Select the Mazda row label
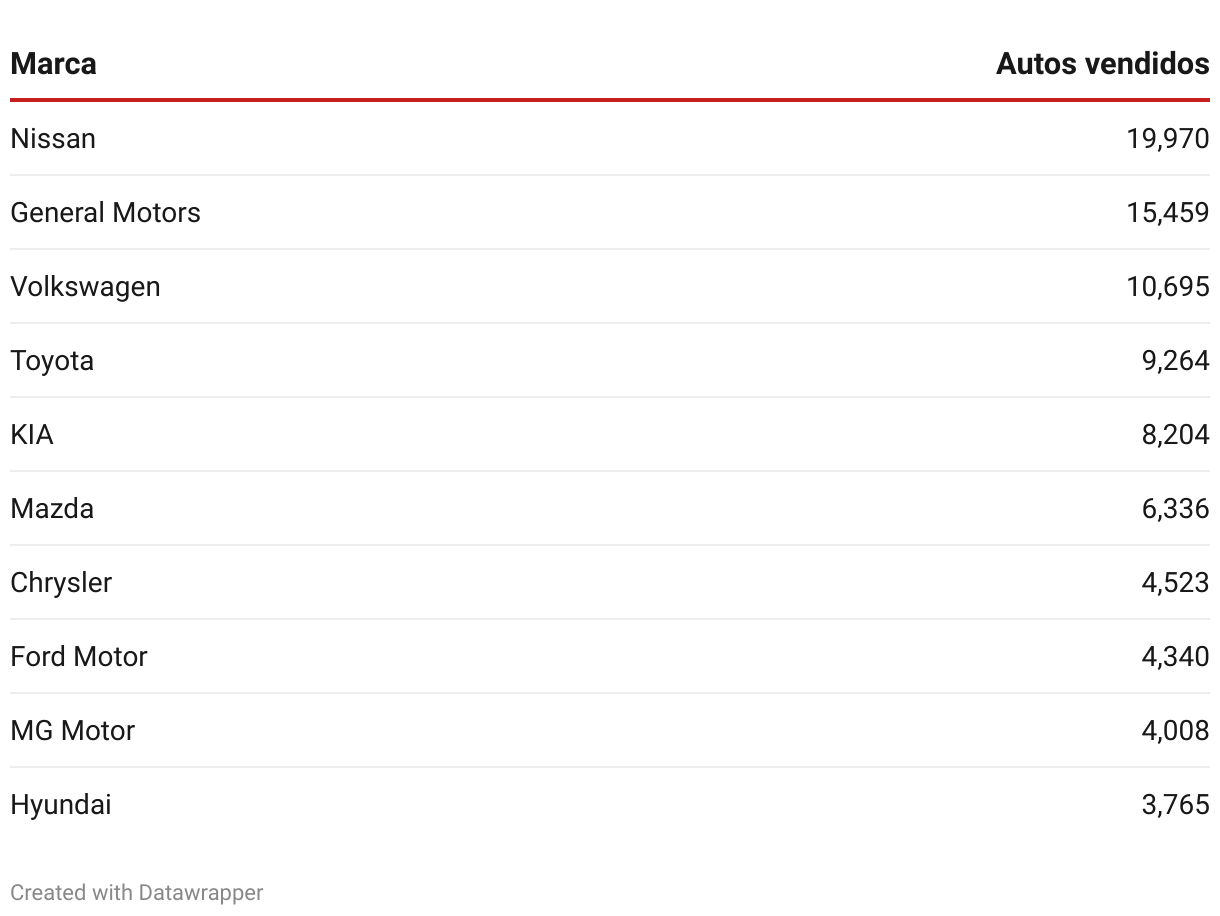 pyautogui.click(x=52, y=509)
